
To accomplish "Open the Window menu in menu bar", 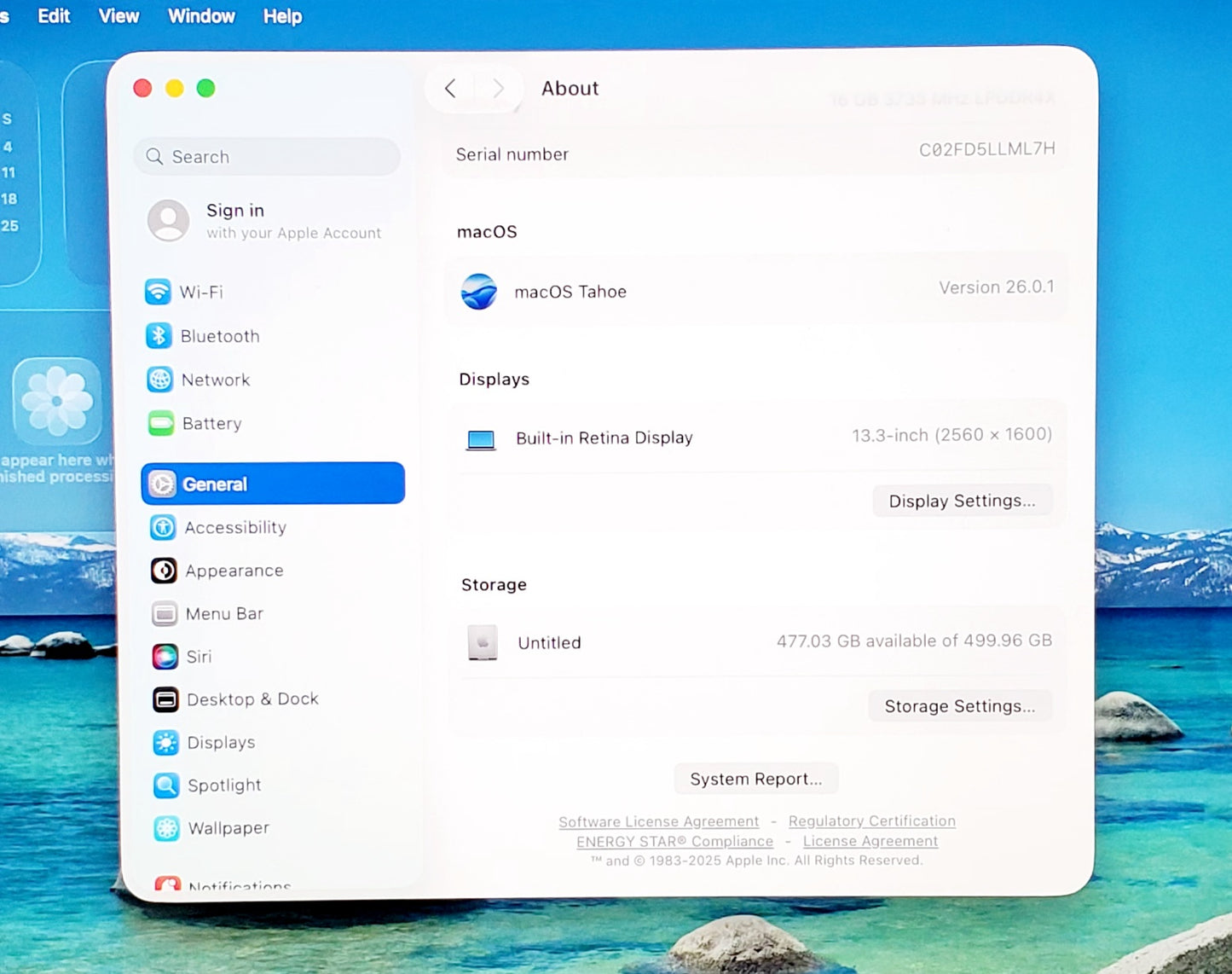I will coord(201,16).
